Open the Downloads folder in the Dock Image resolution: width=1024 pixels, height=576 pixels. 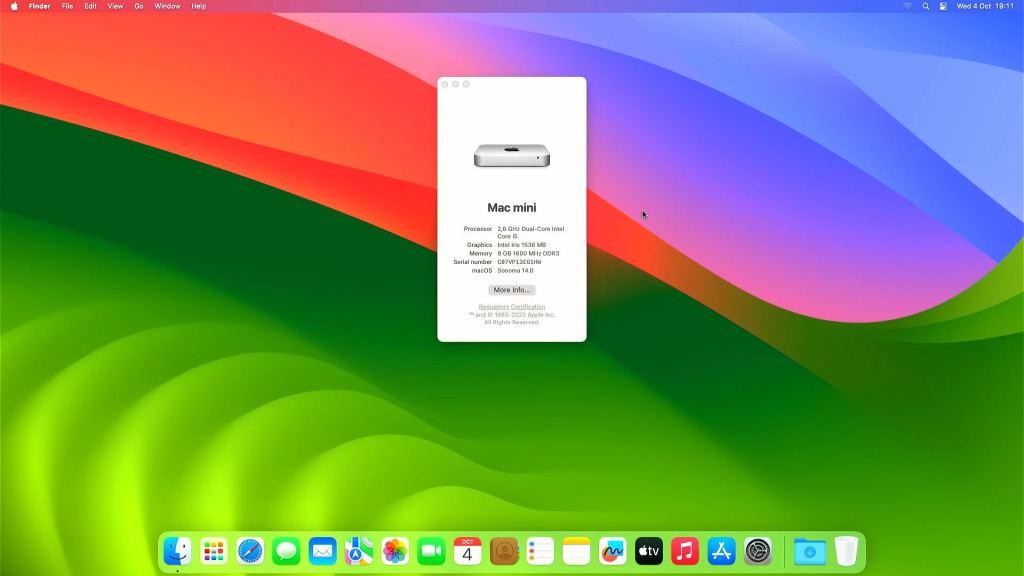(810, 551)
